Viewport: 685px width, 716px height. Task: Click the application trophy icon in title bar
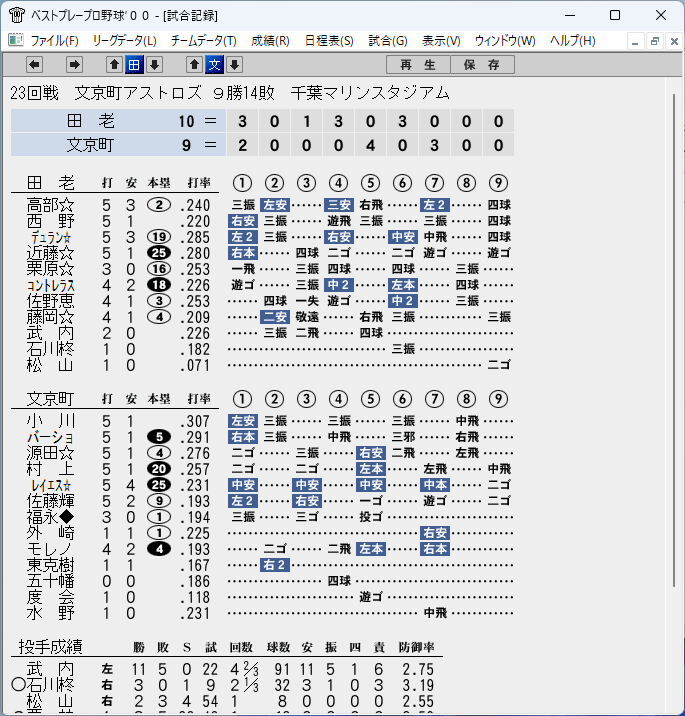[x=16, y=15]
